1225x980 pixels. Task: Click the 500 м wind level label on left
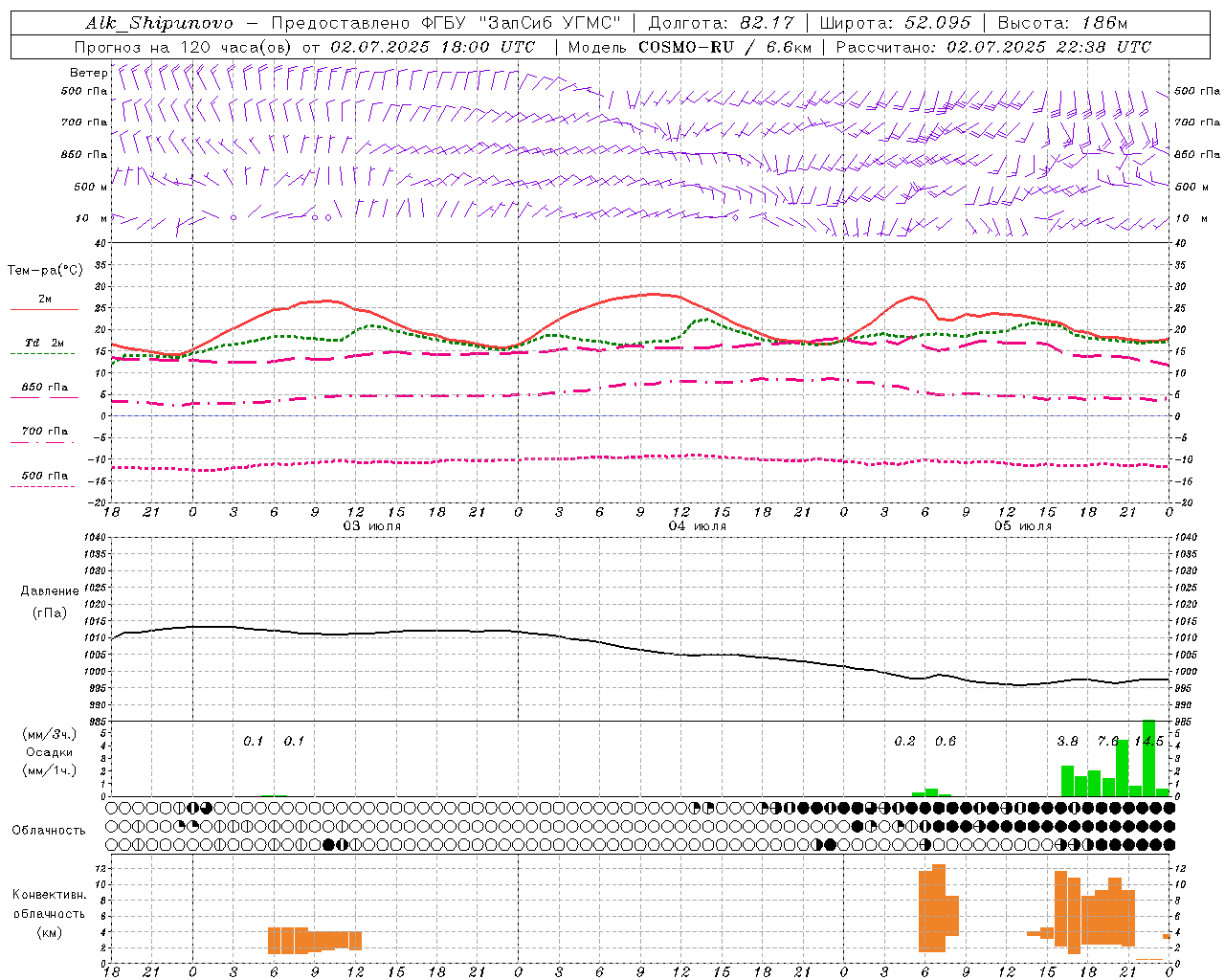pos(91,187)
